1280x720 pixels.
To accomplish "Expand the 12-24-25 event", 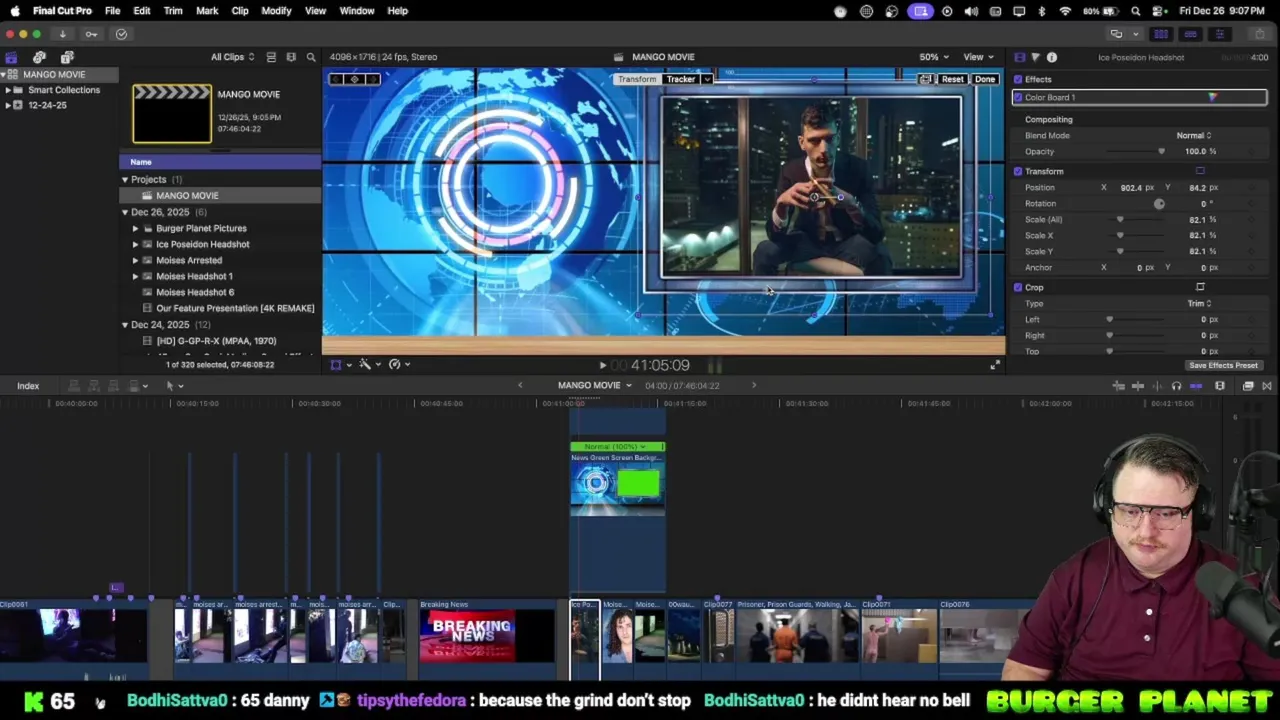I will pos(8,105).
